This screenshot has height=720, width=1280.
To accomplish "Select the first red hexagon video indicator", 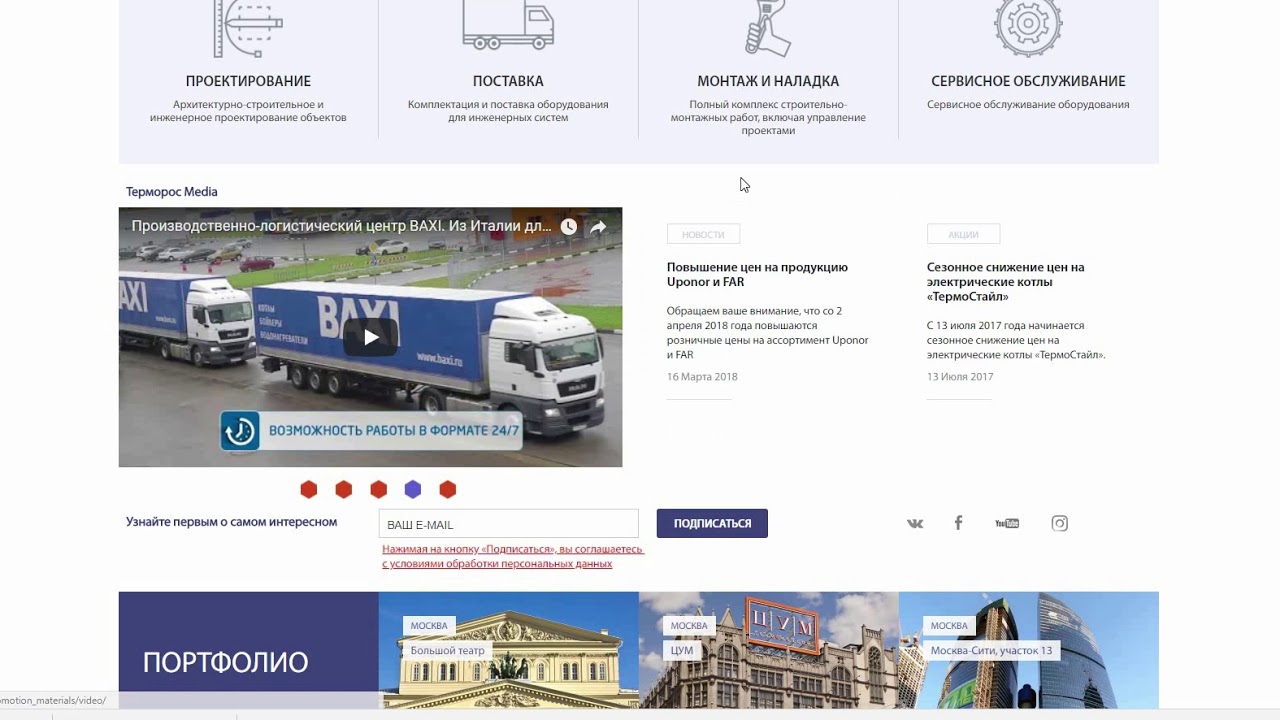I will click(x=309, y=489).
